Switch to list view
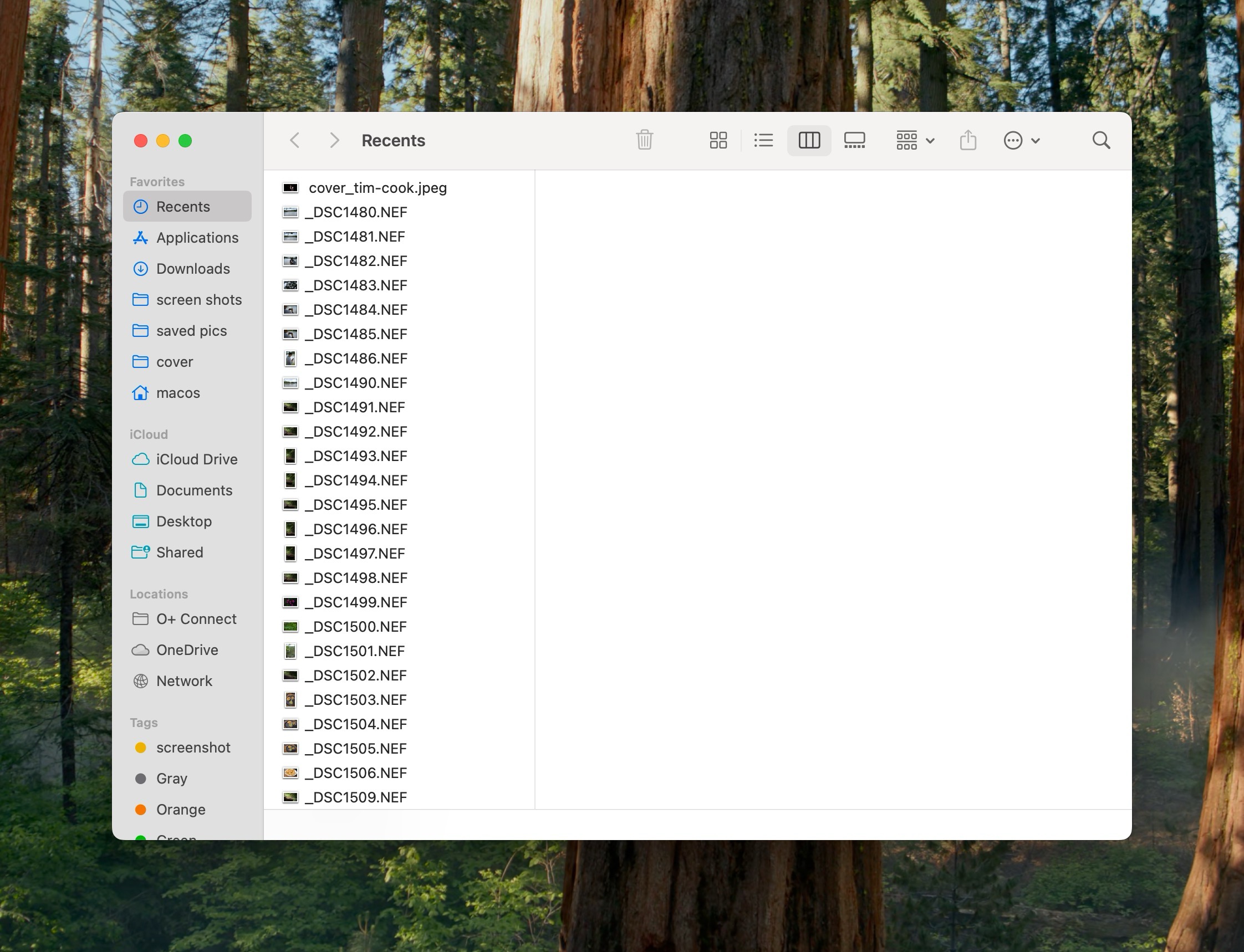1244x952 pixels. [763, 140]
